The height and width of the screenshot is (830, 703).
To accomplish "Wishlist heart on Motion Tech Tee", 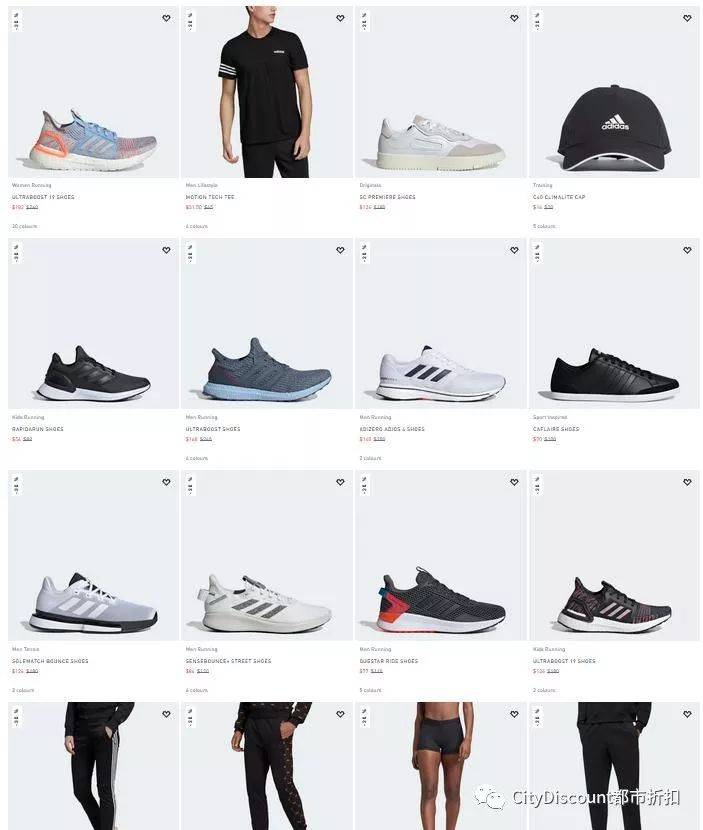I will 340,18.
